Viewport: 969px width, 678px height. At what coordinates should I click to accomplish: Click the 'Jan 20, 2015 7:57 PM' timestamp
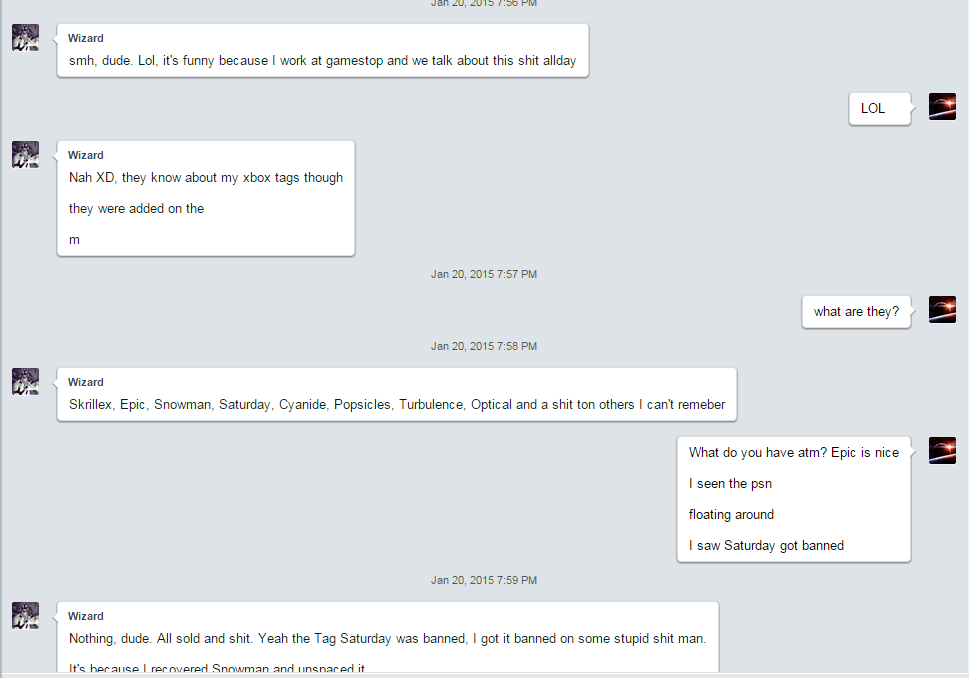[484, 274]
